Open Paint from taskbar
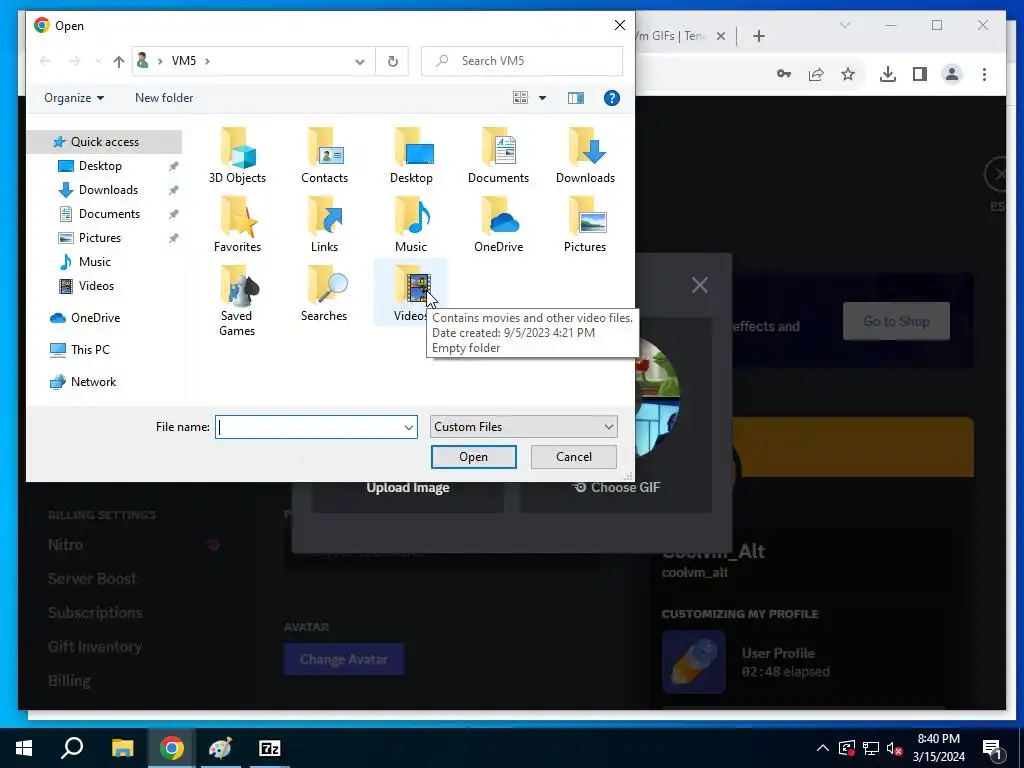 220,748
